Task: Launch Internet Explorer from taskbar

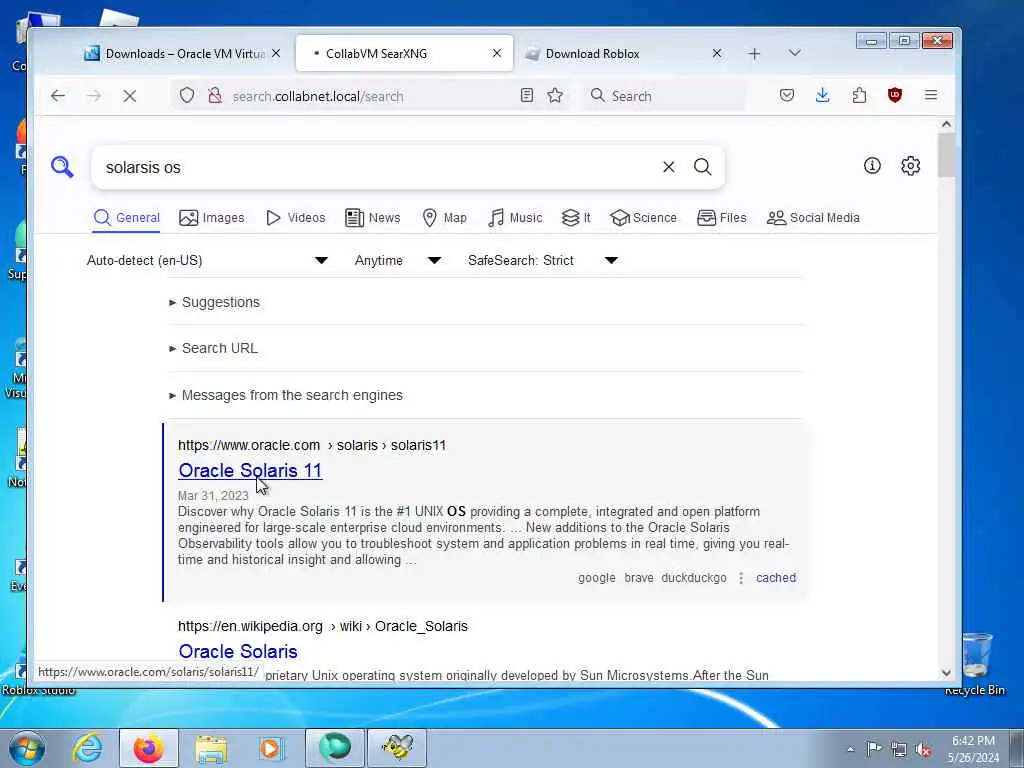Action: [x=88, y=748]
